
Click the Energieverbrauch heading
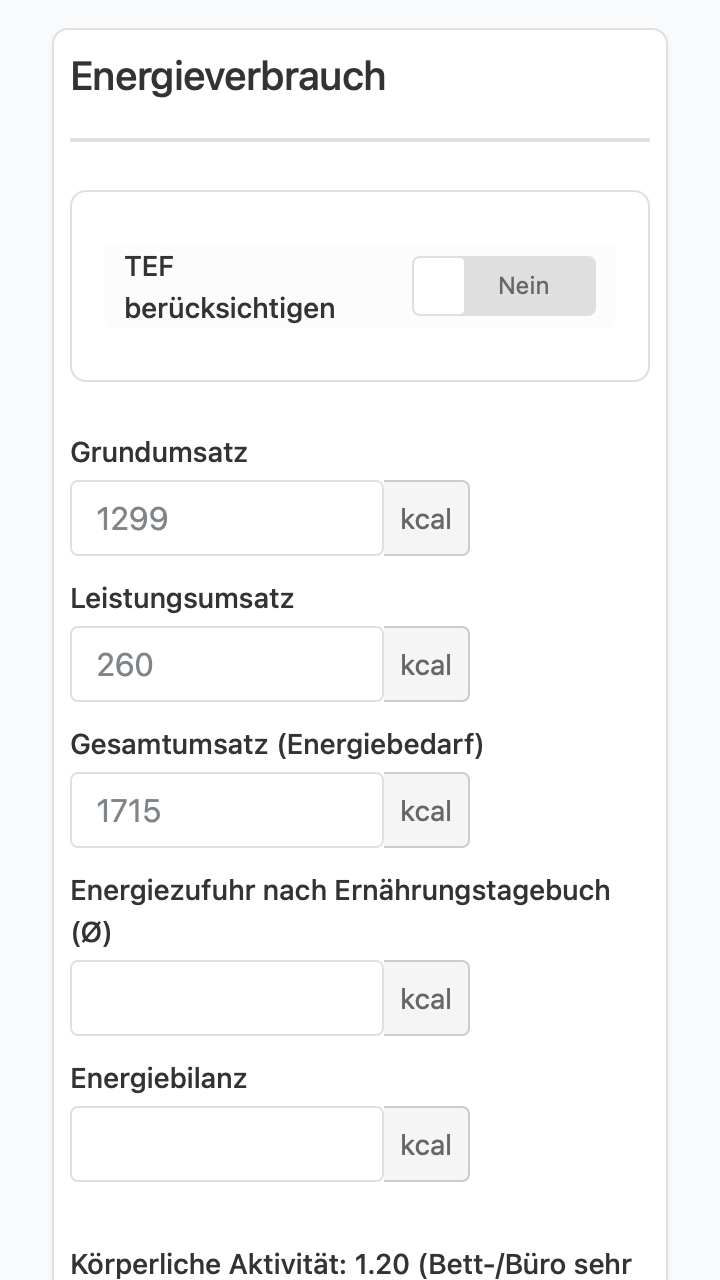point(228,77)
